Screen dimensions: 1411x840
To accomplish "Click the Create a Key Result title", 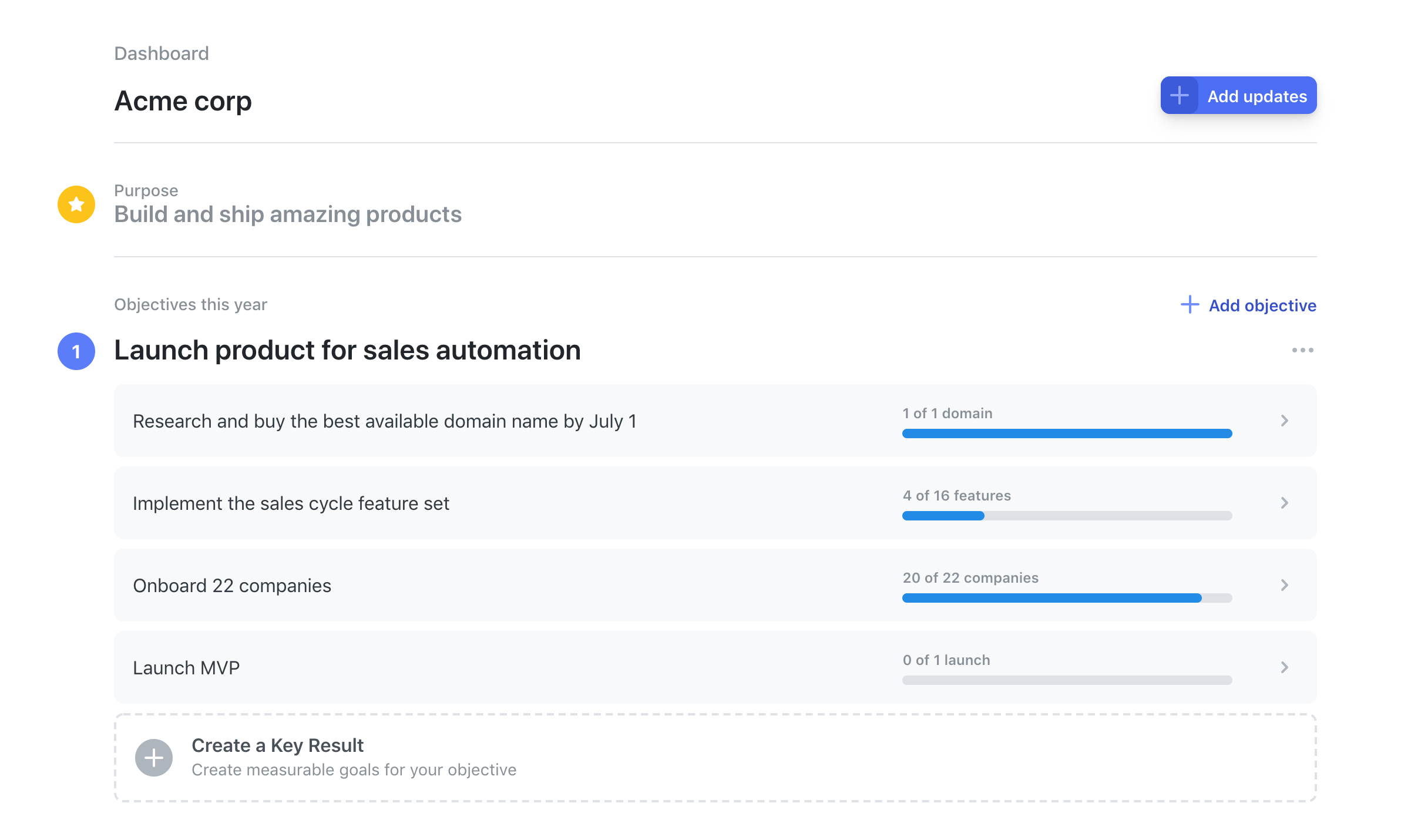I will (x=277, y=745).
